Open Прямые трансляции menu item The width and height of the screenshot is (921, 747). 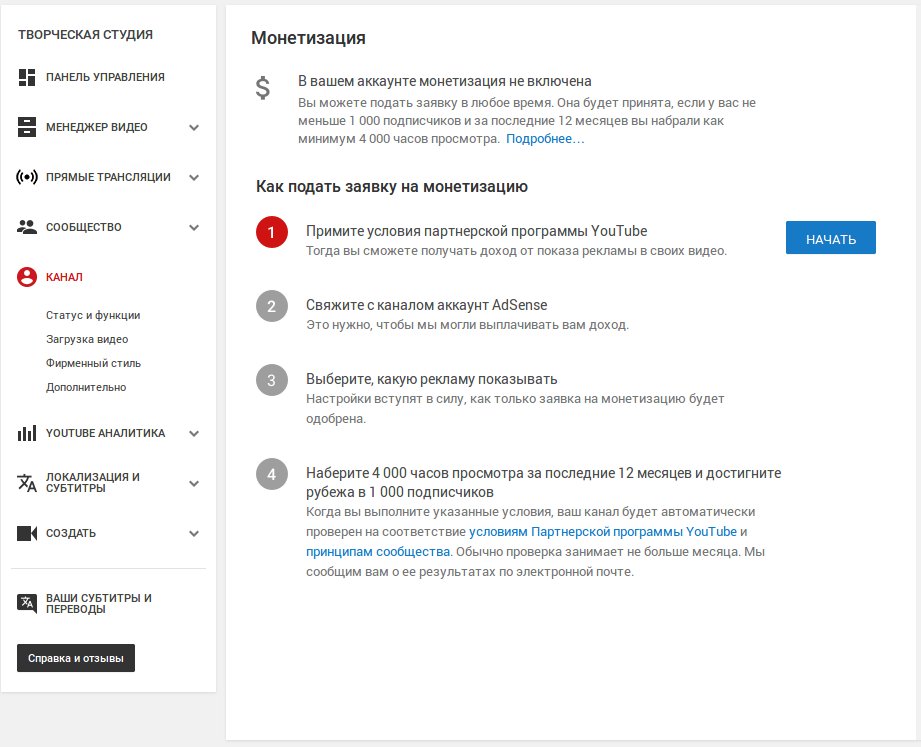tap(109, 177)
